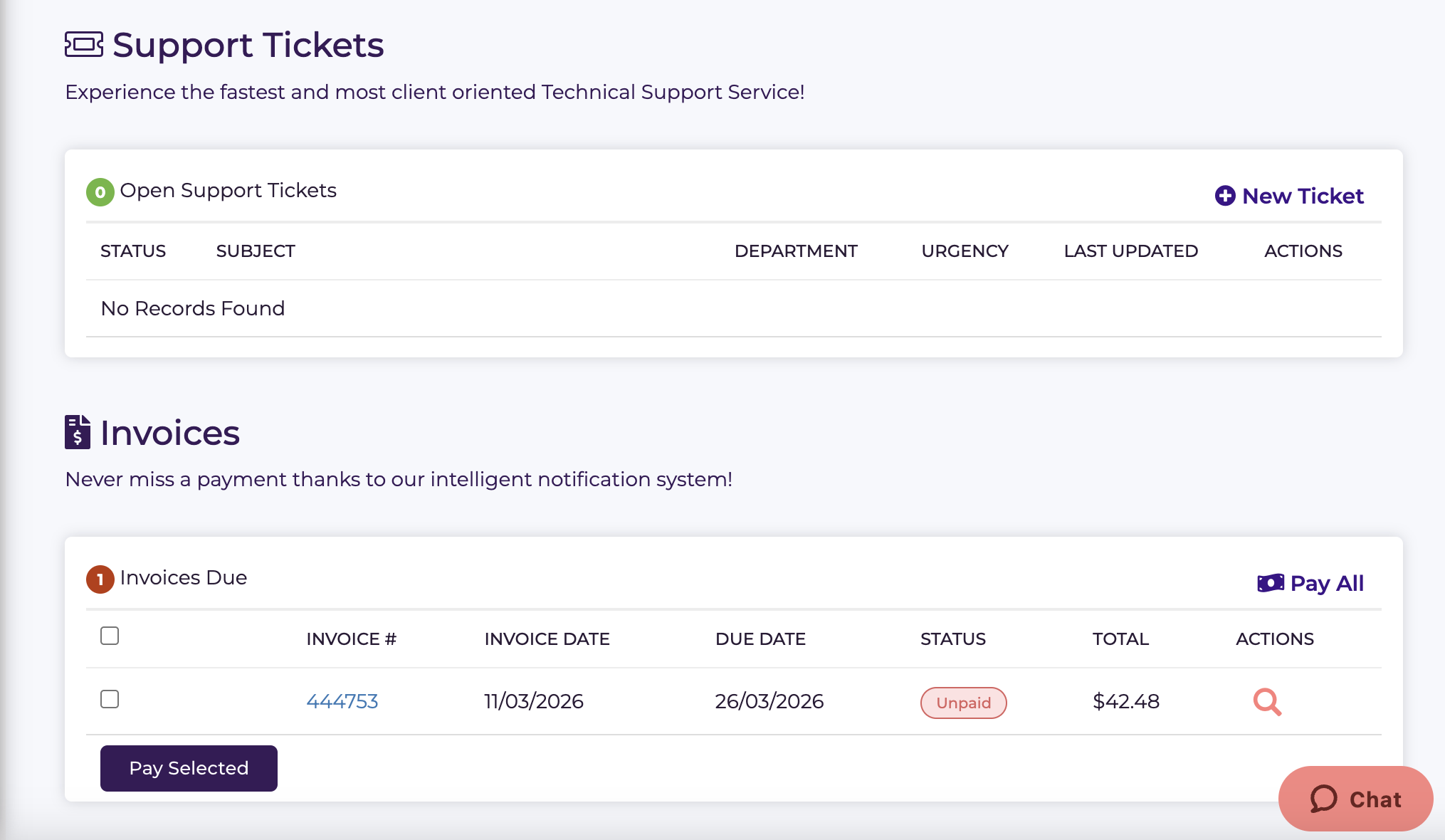Open invoice number 444753 link
The width and height of the screenshot is (1445, 840).
coord(342,701)
